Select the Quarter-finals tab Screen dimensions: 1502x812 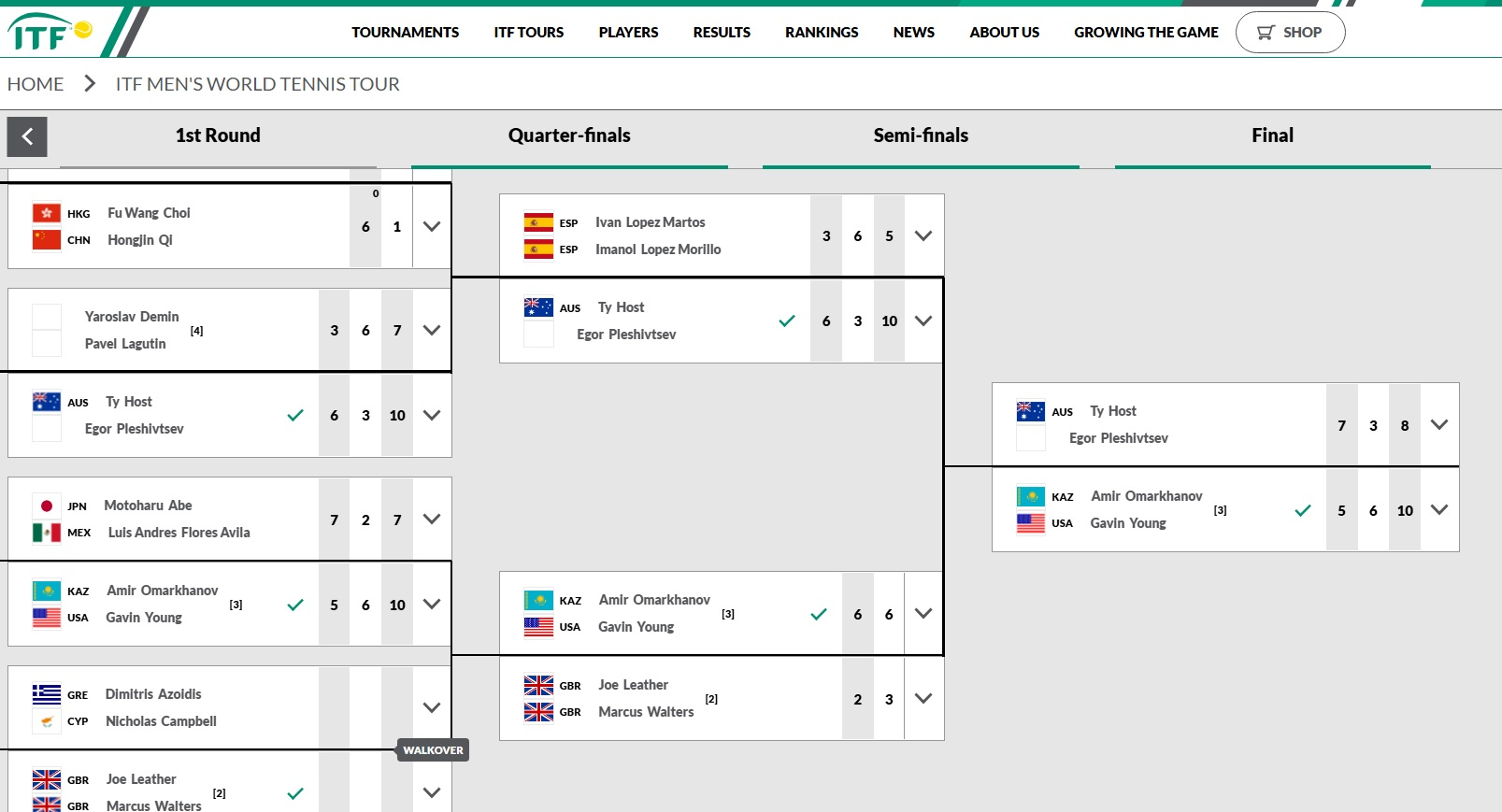[569, 136]
